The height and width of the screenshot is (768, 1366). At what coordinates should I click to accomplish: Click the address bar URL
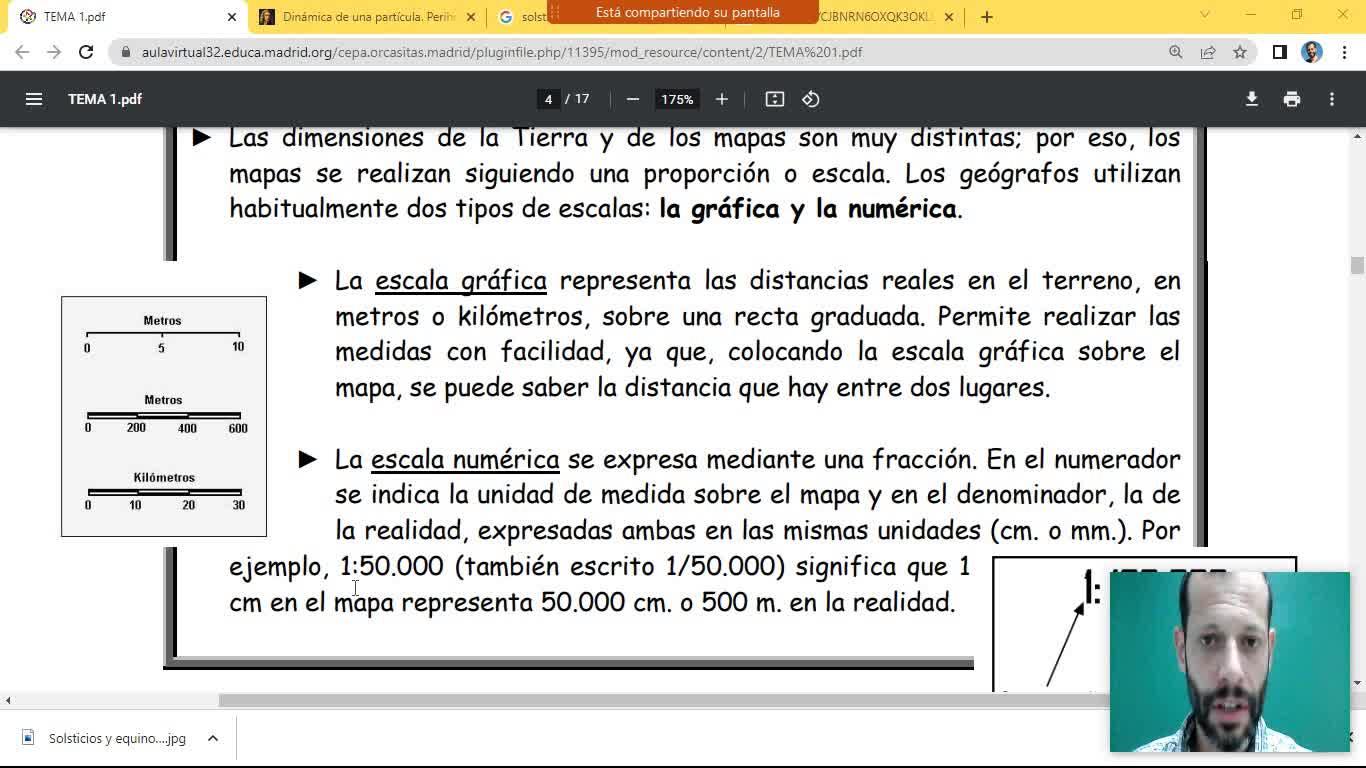point(502,52)
